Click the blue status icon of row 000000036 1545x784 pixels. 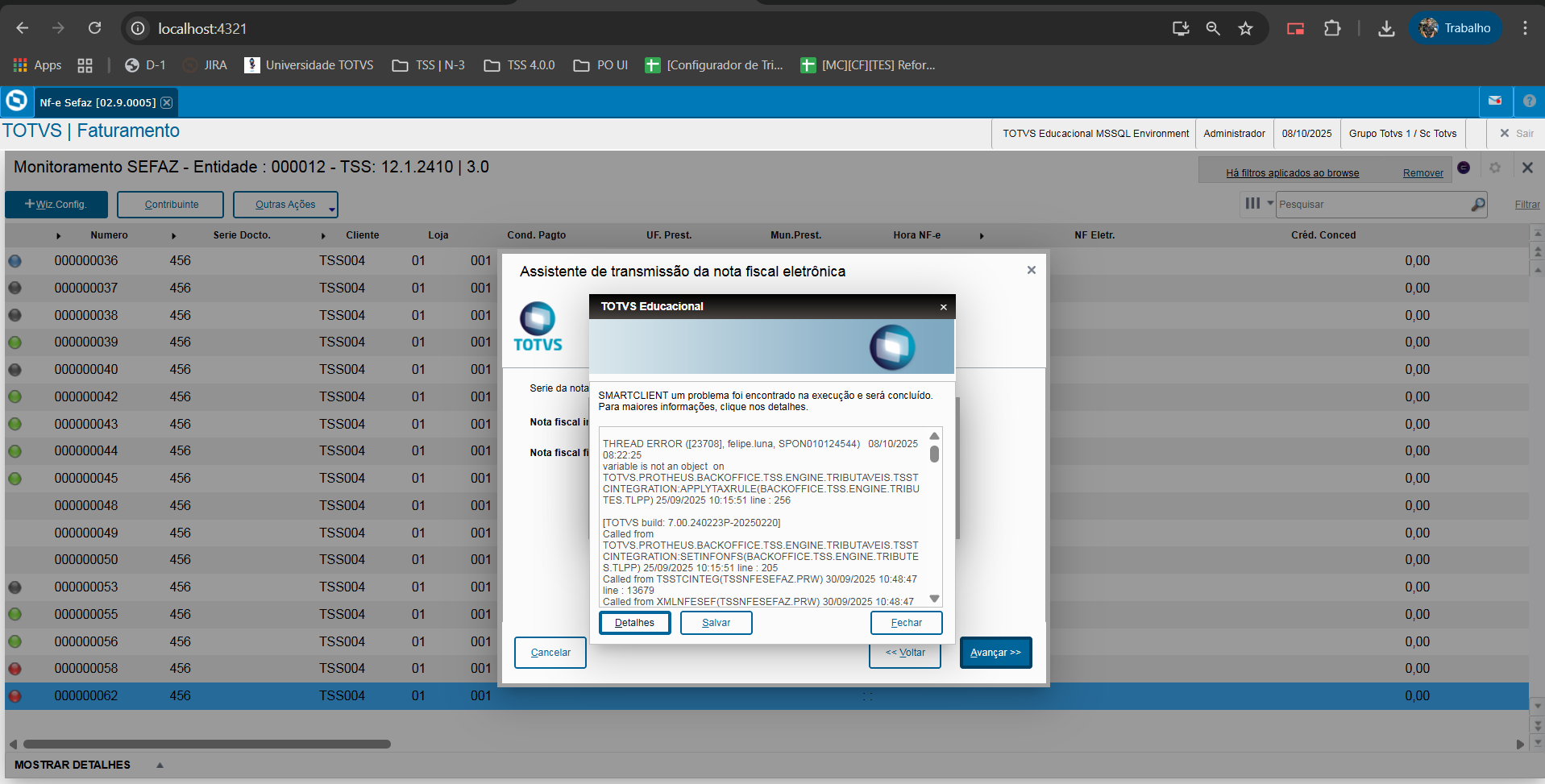point(15,261)
